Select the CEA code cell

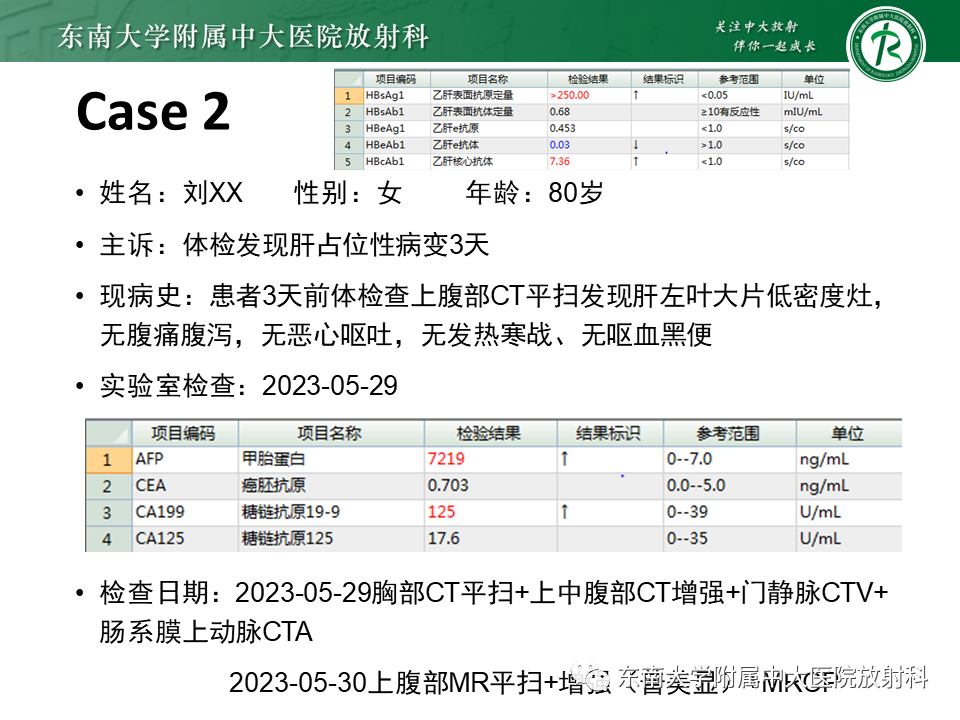click(x=185, y=486)
